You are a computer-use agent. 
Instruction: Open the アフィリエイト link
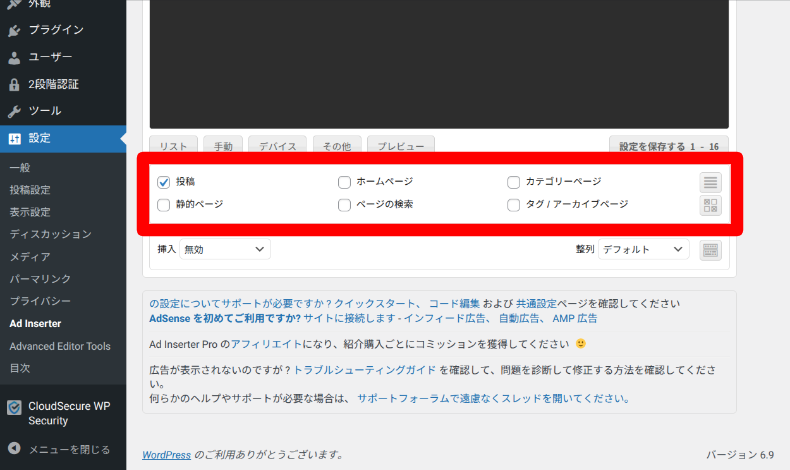(266, 345)
